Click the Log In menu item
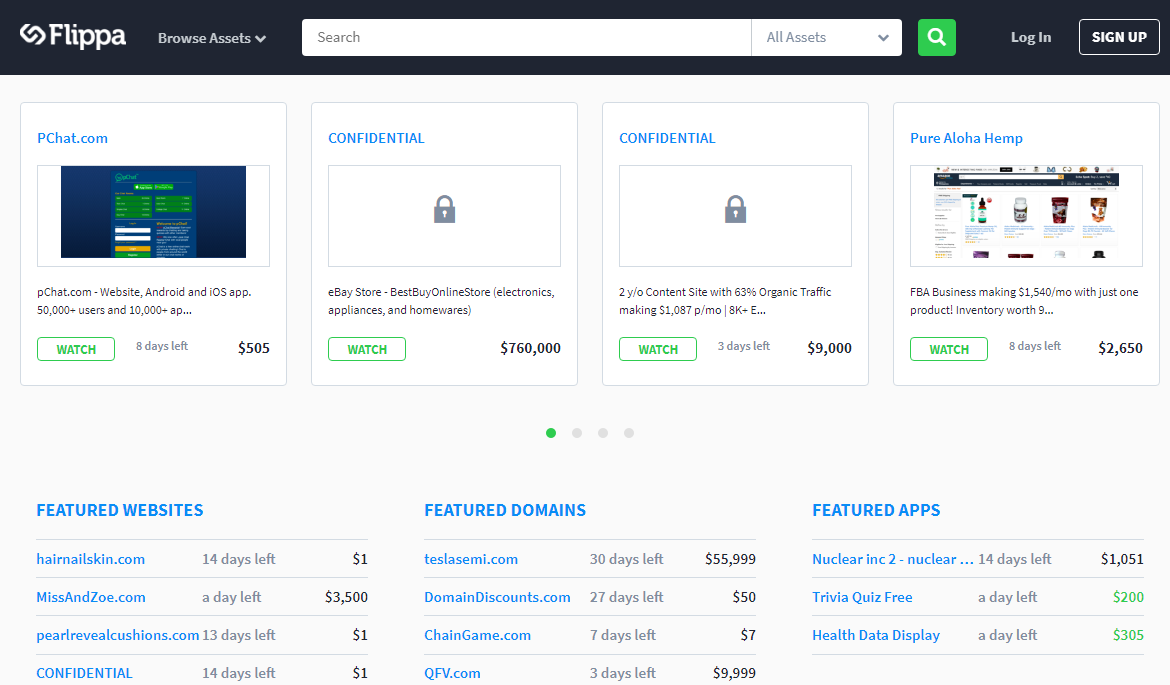 click(x=1030, y=37)
